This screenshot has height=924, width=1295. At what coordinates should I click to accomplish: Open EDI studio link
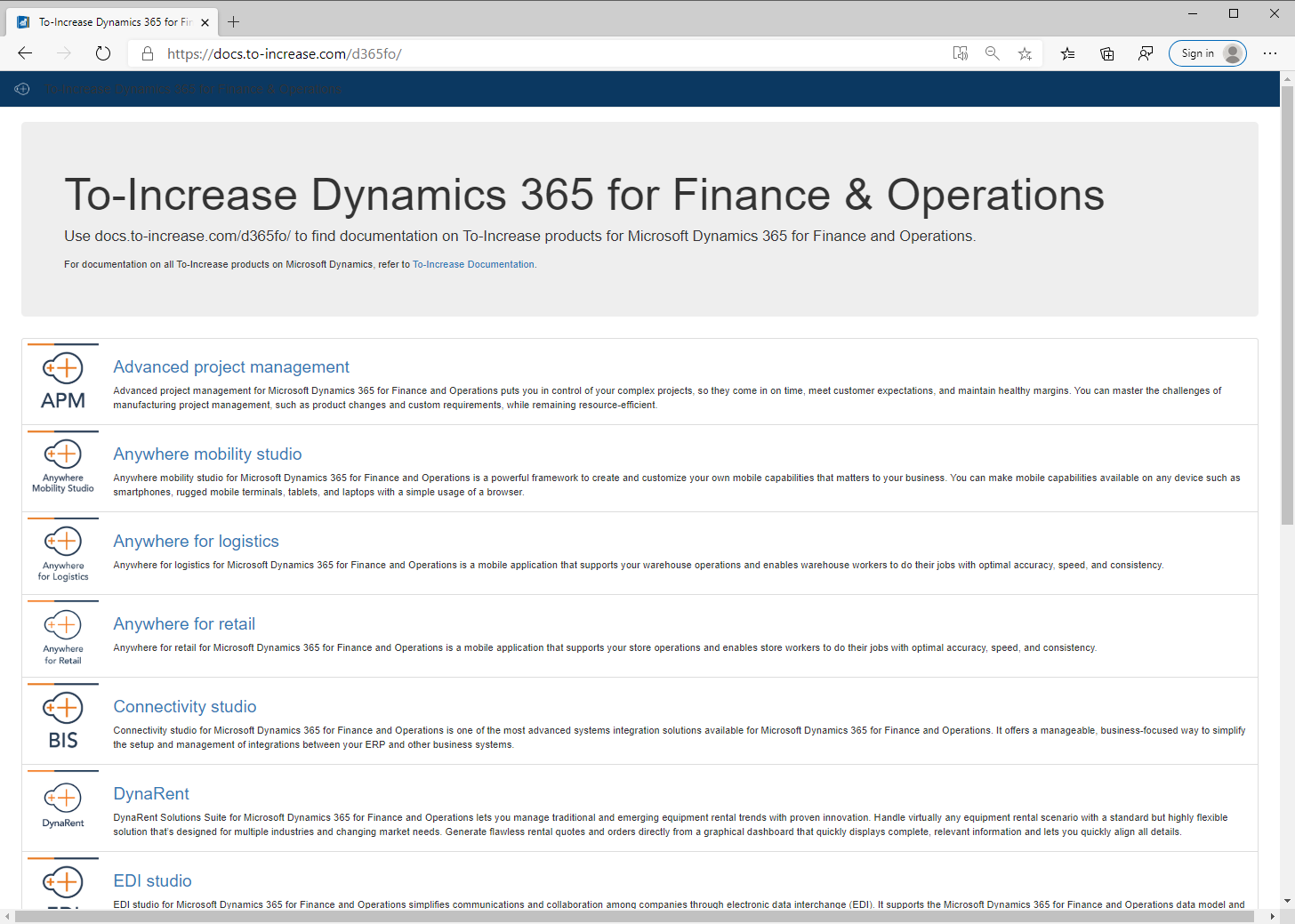152,881
